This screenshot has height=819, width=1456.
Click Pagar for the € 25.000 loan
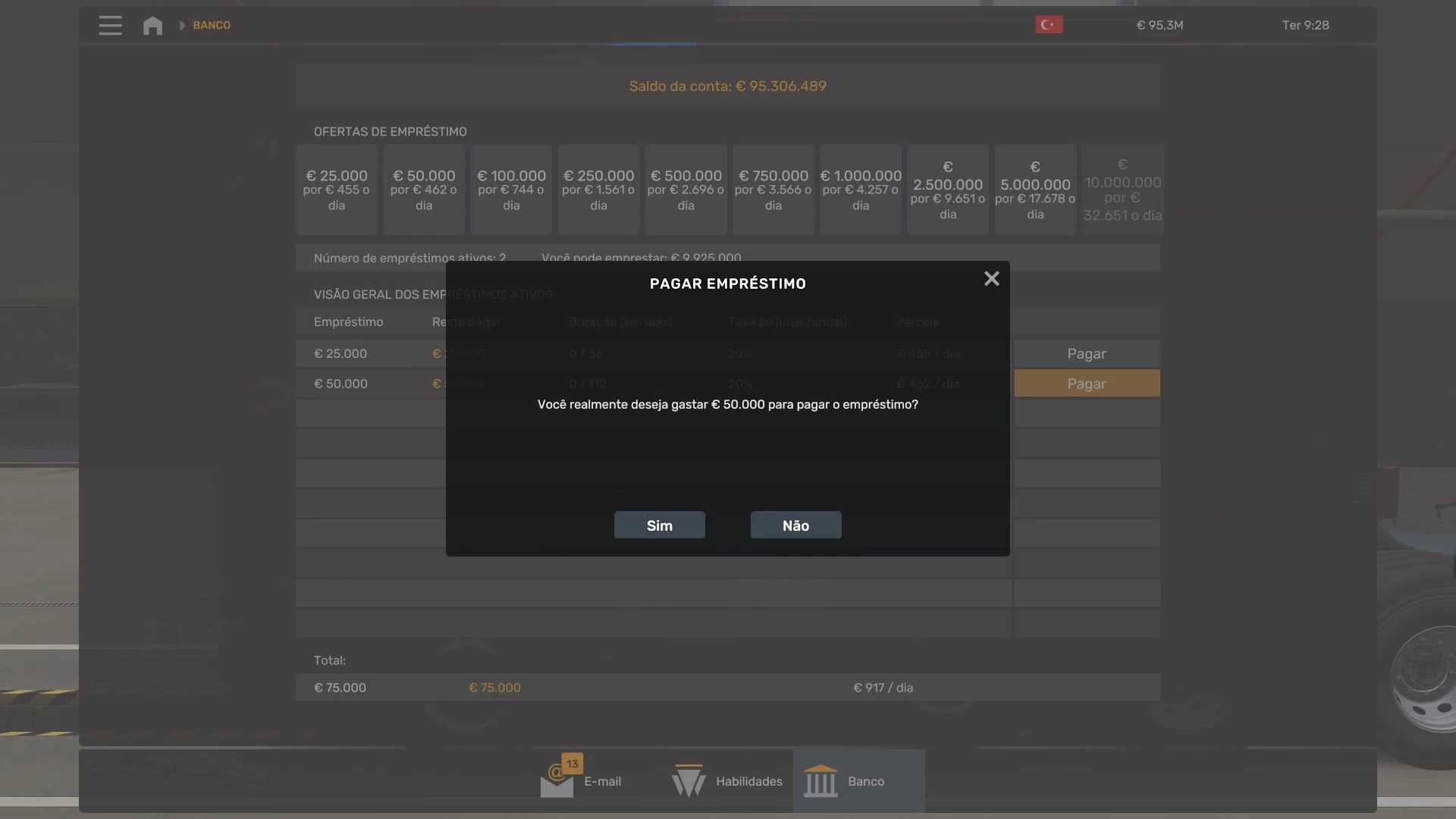1086,354
